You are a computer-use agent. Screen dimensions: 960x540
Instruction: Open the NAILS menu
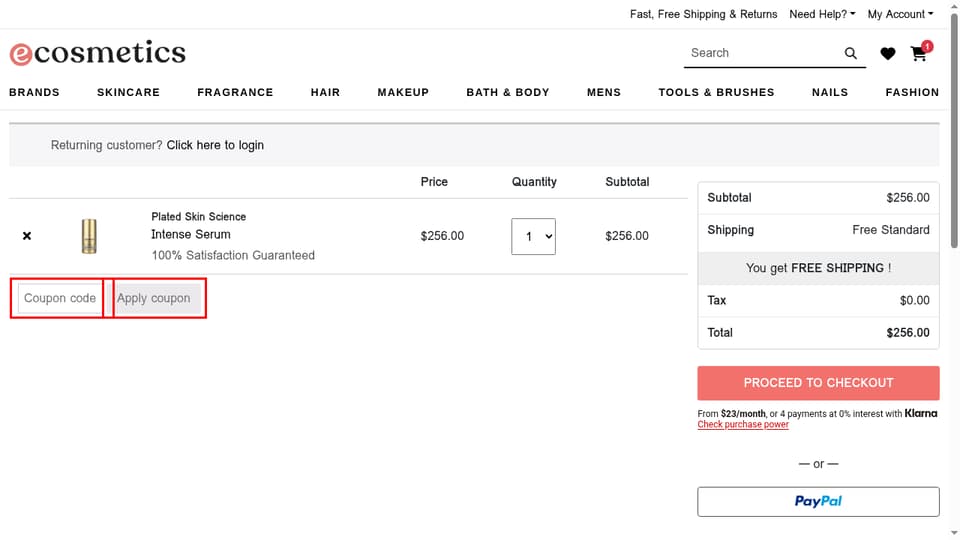(830, 92)
